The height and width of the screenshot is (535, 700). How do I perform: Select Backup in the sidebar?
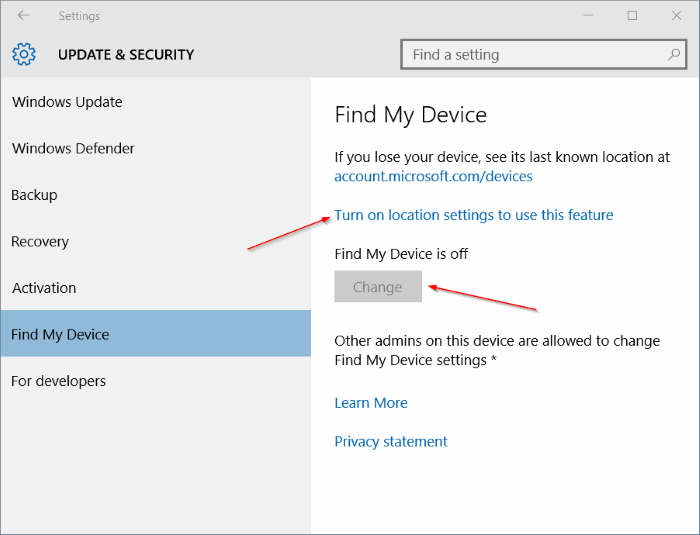click(x=34, y=195)
